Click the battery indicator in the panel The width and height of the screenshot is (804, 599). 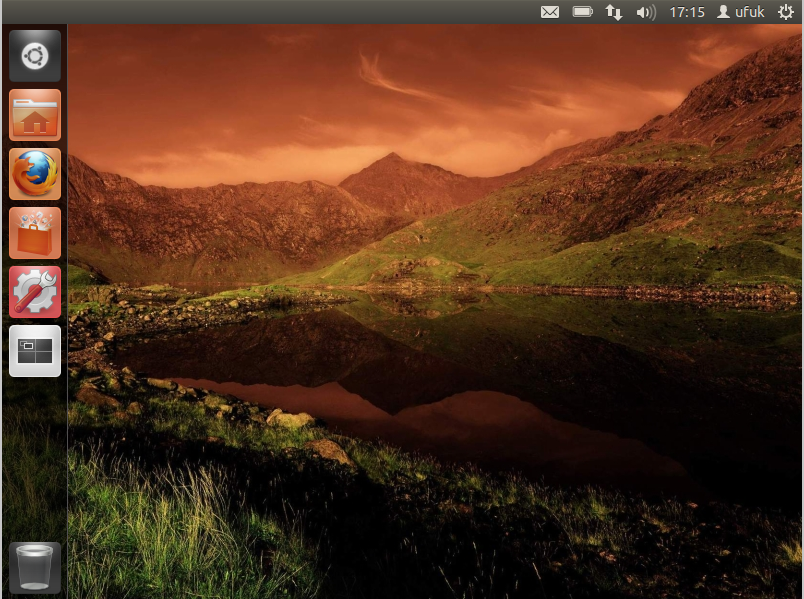point(582,12)
